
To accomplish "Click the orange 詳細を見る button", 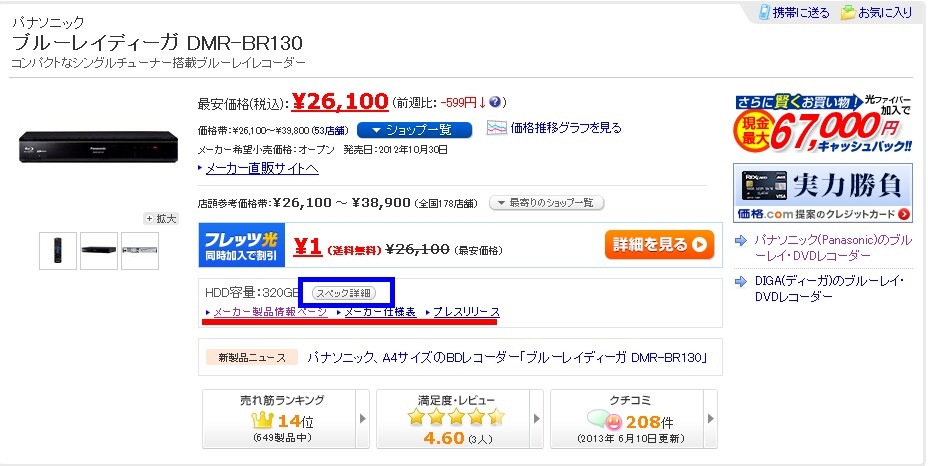I will pos(659,244).
